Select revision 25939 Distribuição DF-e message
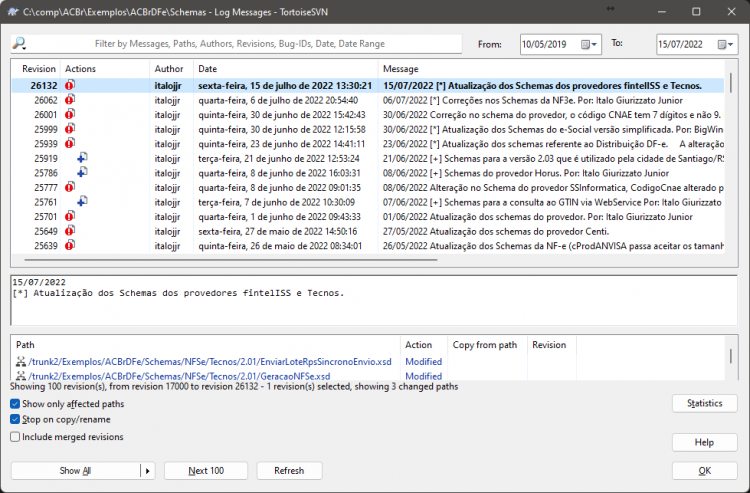The width and height of the screenshot is (750, 493). click(553, 144)
